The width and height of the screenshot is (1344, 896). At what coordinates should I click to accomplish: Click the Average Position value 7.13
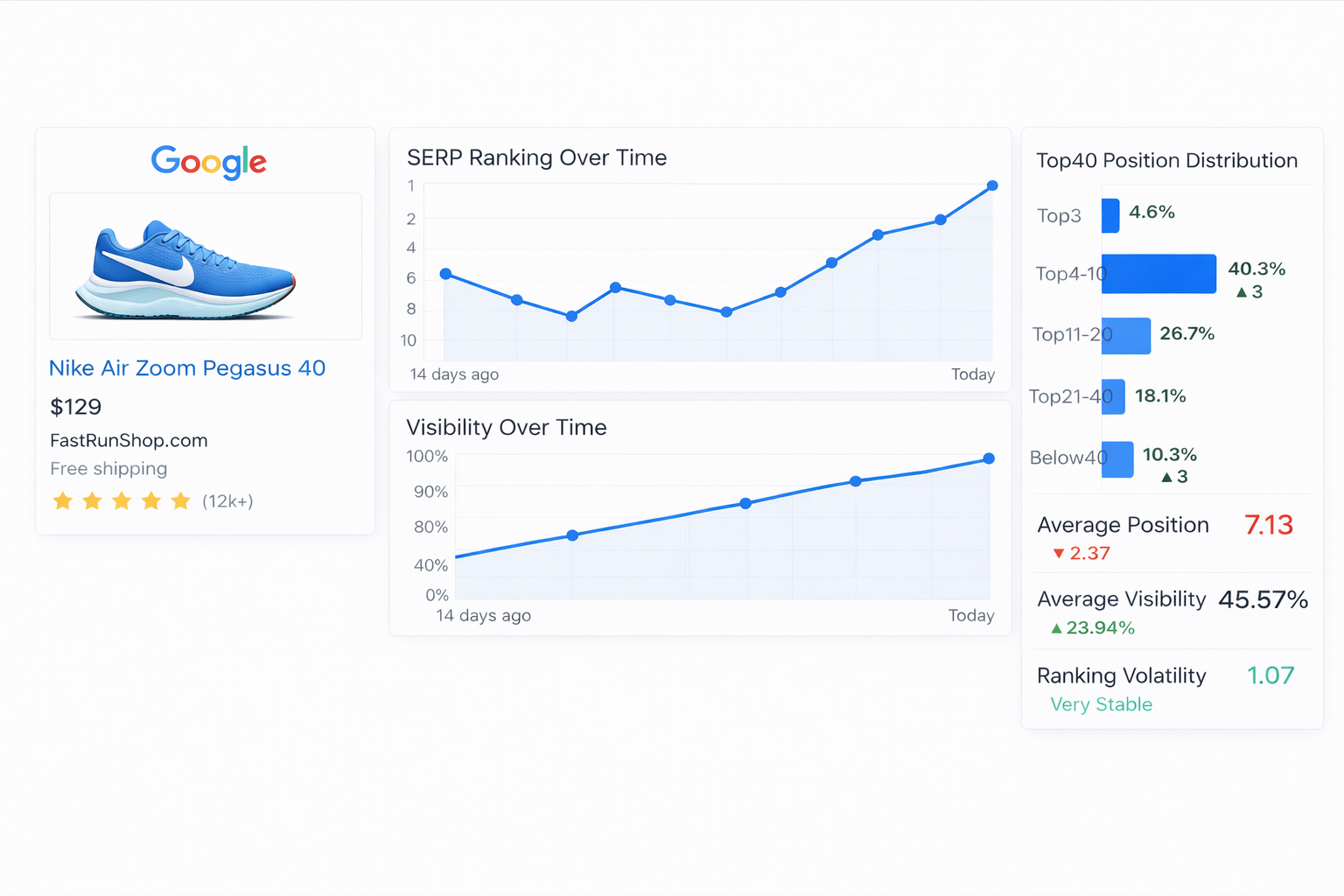click(1269, 525)
